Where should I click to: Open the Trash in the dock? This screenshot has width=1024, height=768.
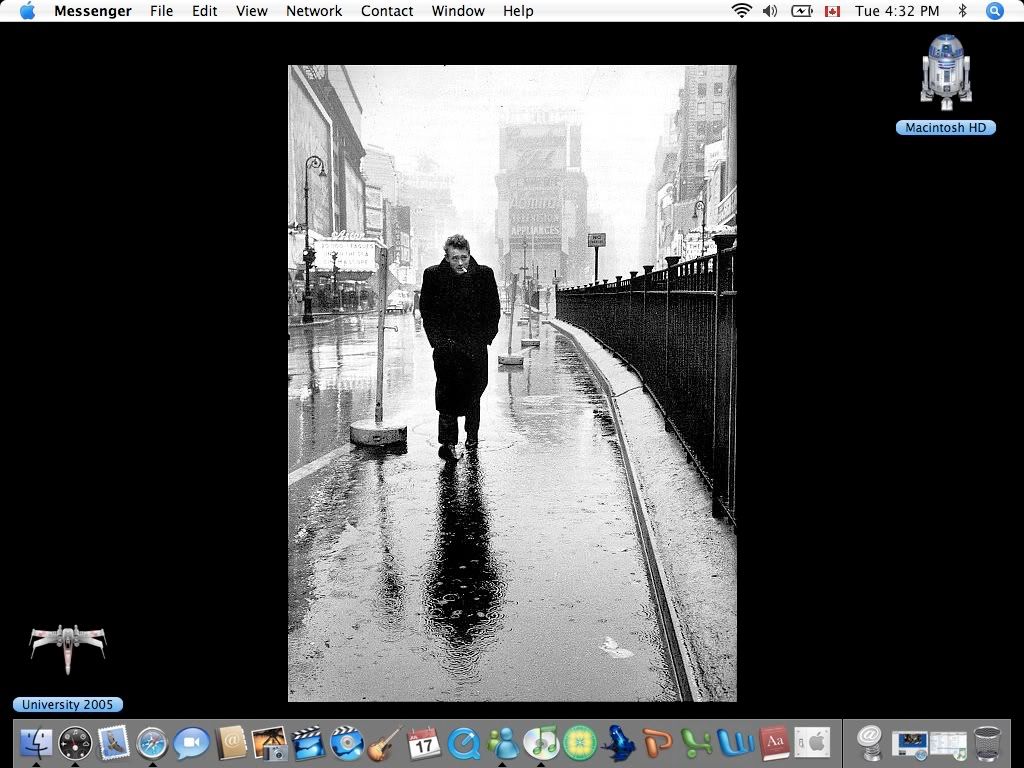pyautogui.click(x=987, y=743)
